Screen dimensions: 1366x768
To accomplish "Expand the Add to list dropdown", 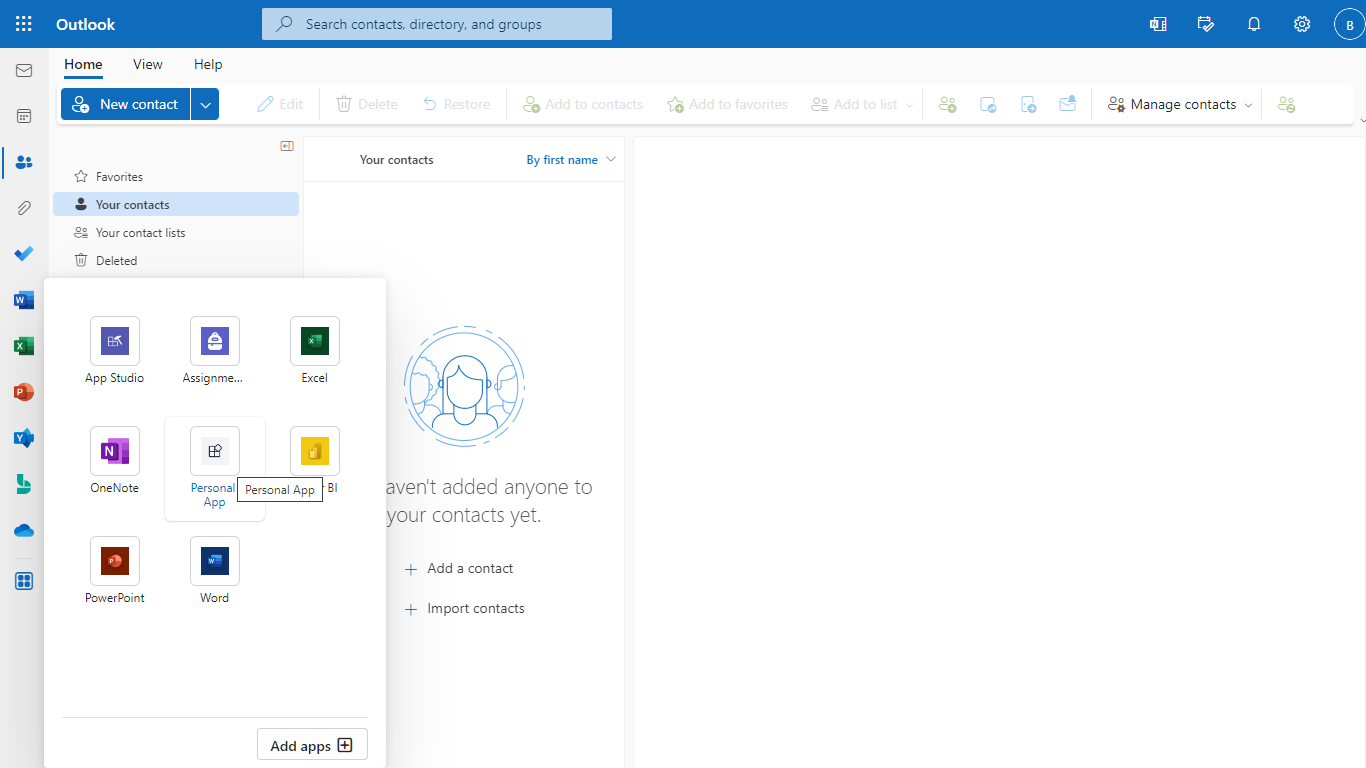I will coord(909,104).
